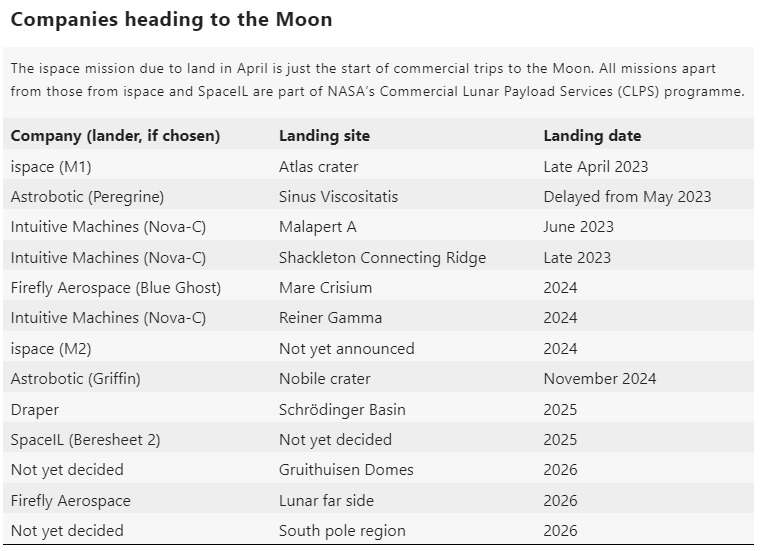Select the Mare Crisium landing site
The width and height of the screenshot is (761, 551).
click(325, 288)
